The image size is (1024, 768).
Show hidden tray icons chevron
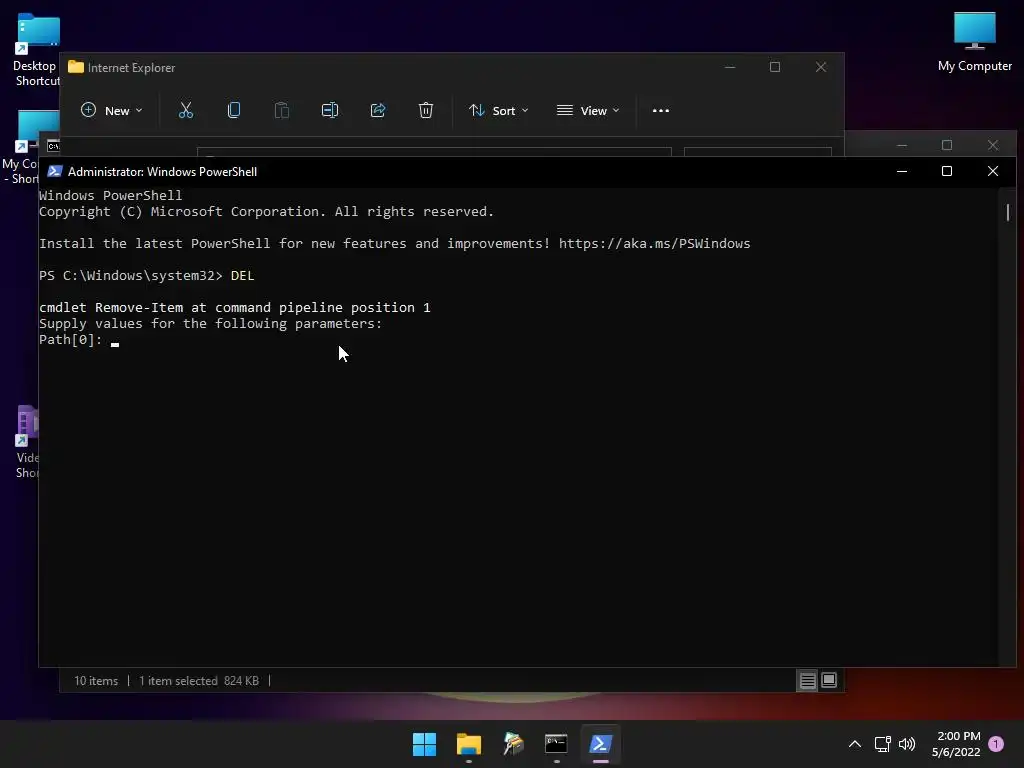point(855,744)
